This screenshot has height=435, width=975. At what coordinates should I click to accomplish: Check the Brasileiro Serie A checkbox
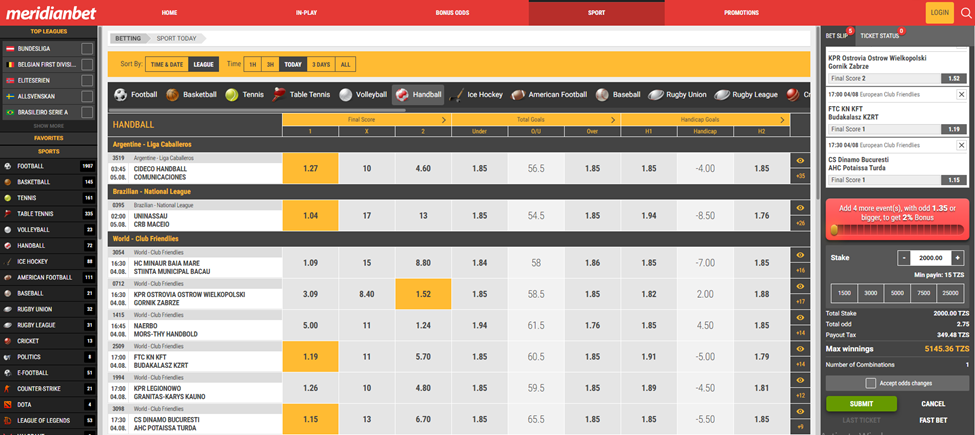pos(87,112)
